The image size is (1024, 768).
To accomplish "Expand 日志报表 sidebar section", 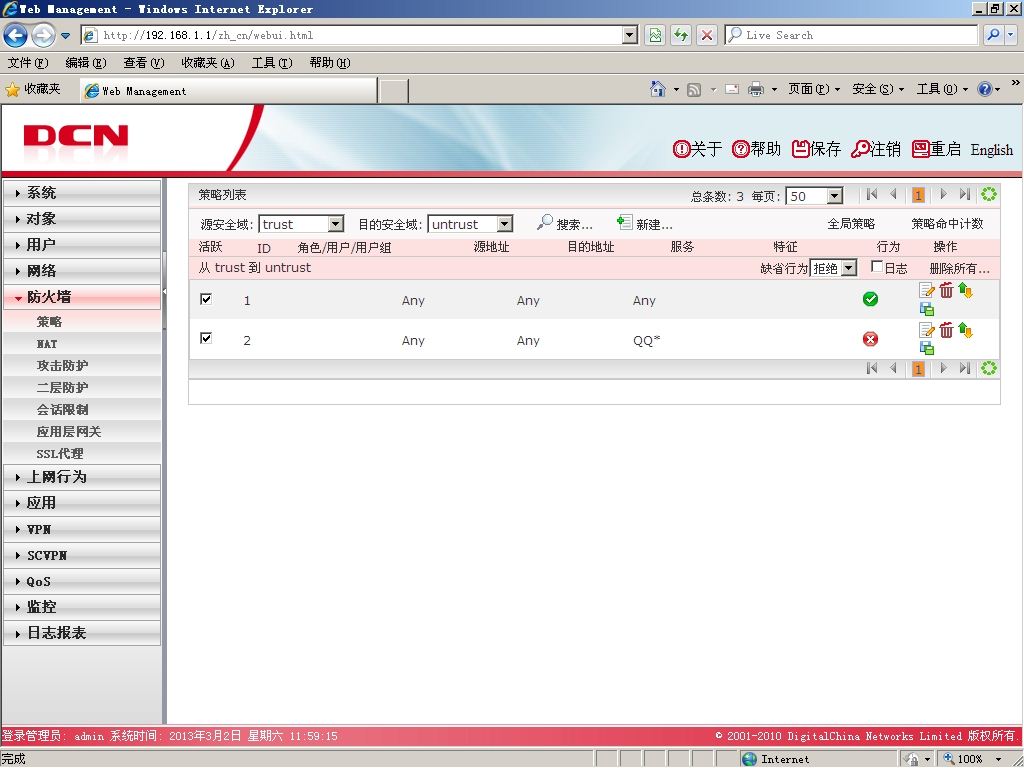I will (x=82, y=633).
